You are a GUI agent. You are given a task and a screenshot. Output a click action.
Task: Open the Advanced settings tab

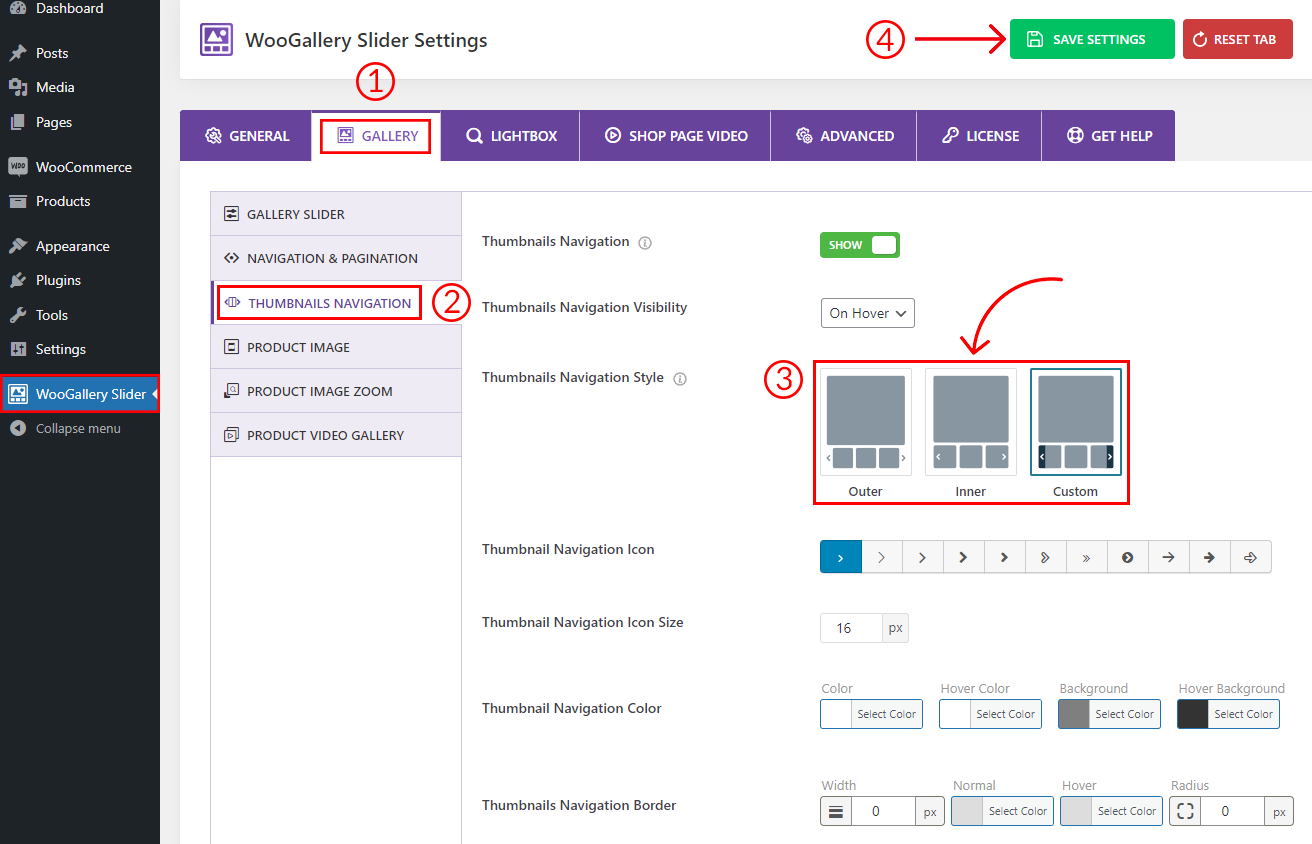click(843, 135)
